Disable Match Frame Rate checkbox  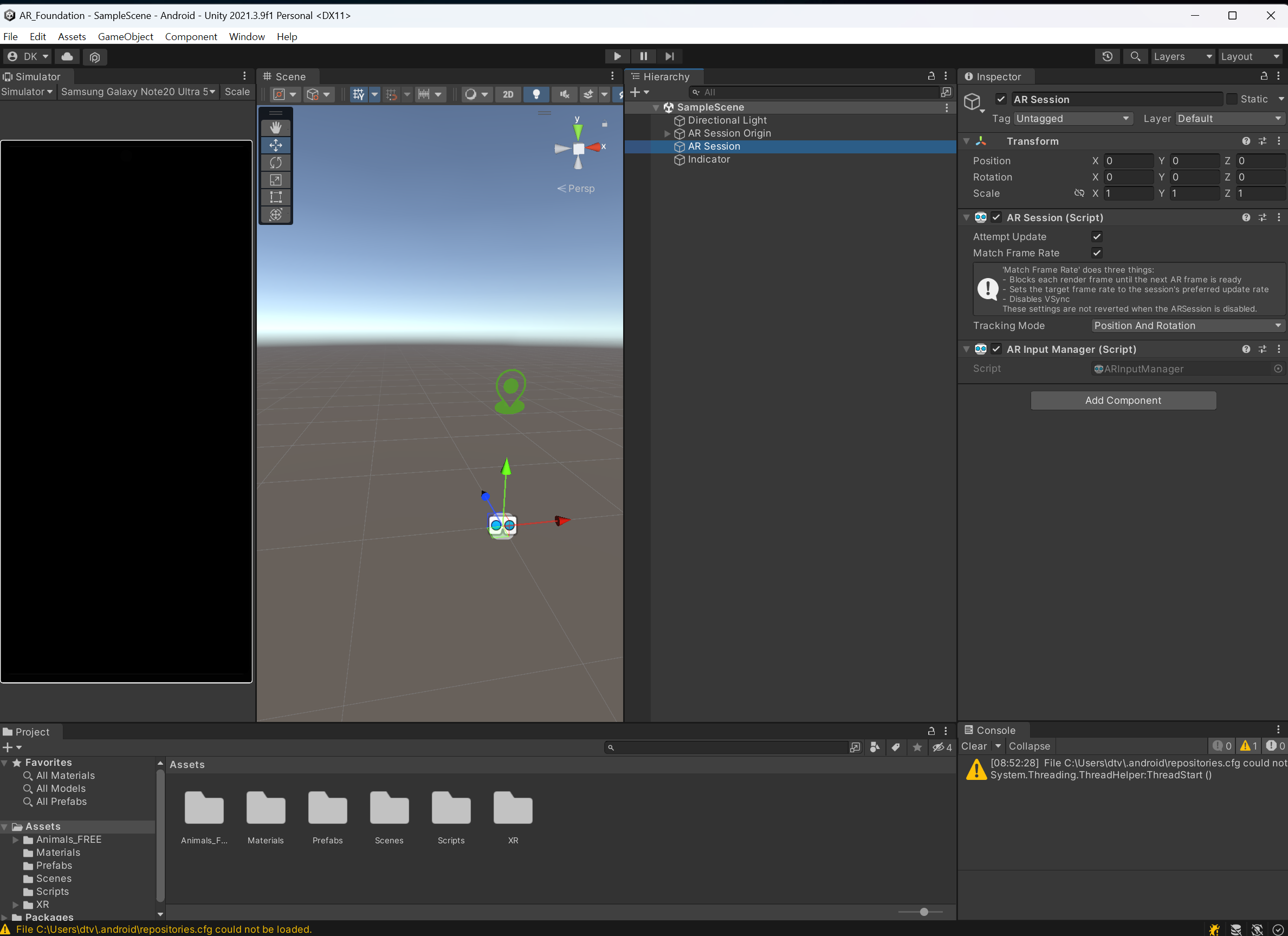click(x=1096, y=253)
